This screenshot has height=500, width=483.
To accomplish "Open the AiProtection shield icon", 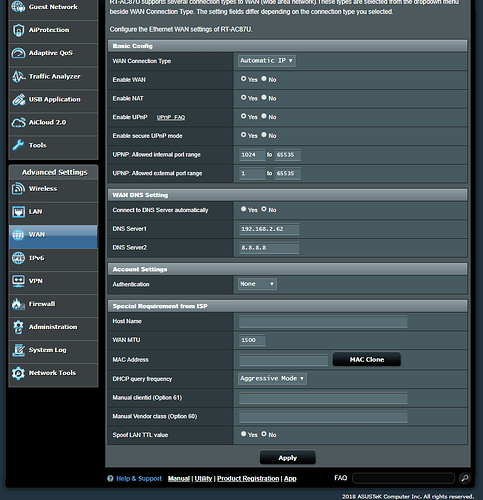I will 18,30.
